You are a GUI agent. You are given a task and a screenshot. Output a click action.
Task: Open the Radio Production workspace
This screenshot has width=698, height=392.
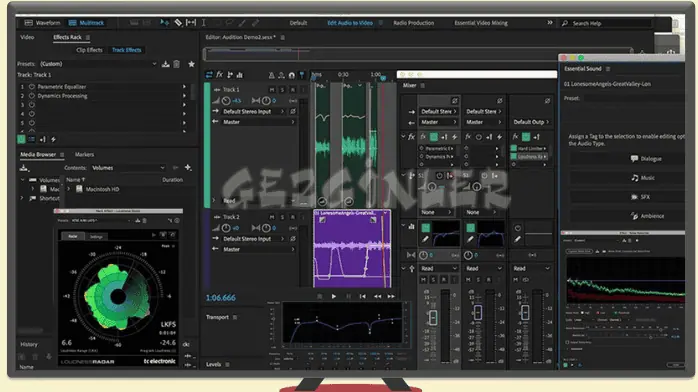(x=414, y=23)
